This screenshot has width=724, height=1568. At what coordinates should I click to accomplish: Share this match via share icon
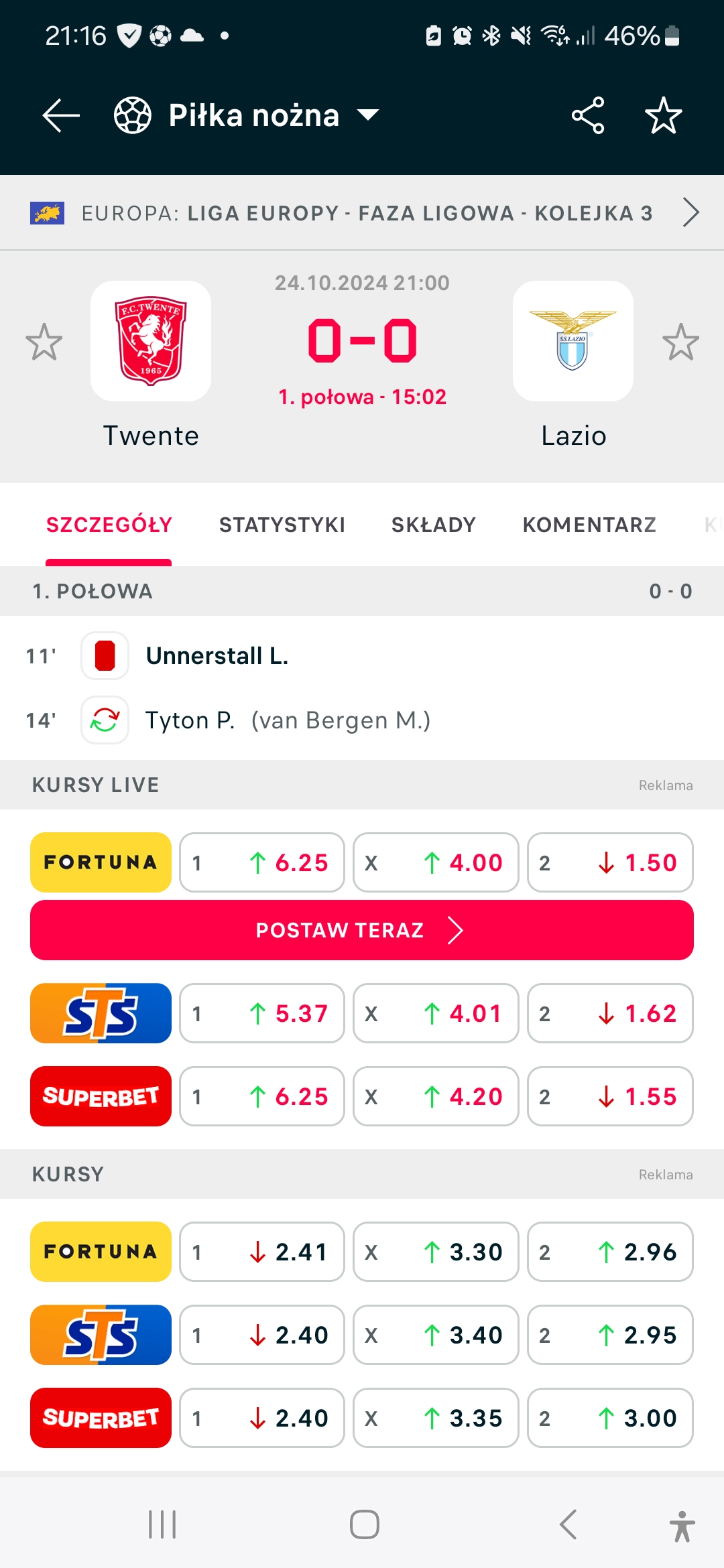point(588,115)
